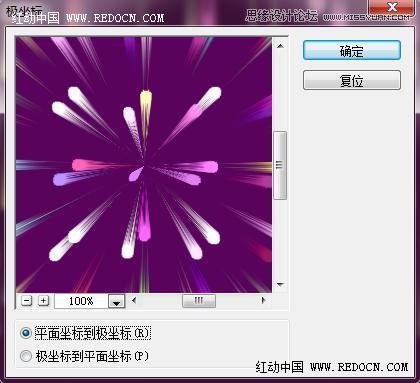Click the 复位 (Reset) button
Screen dimensions: 420x383
[x=352, y=80]
